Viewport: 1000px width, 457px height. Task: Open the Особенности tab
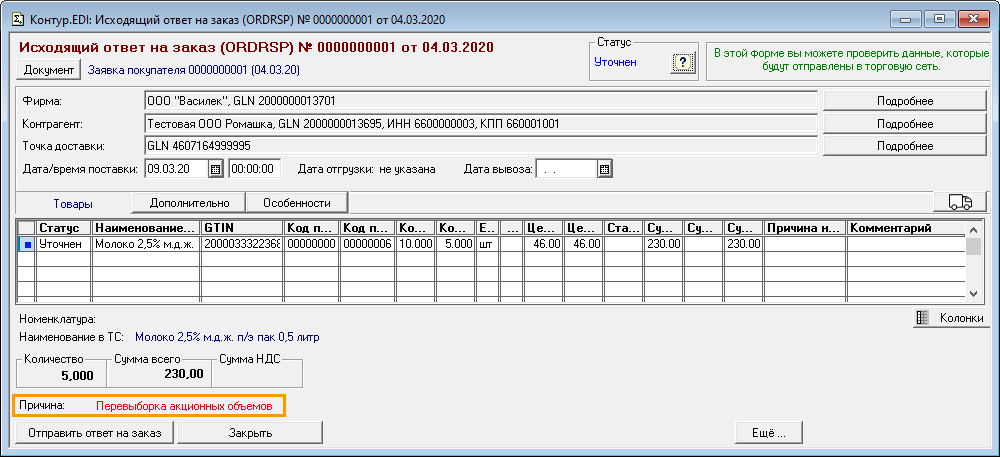click(x=296, y=202)
